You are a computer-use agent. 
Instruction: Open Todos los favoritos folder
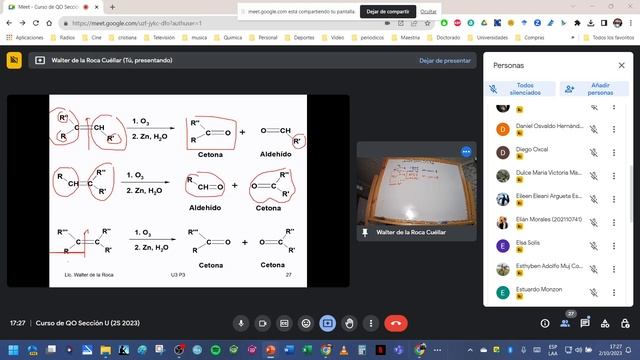click(x=609, y=38)
